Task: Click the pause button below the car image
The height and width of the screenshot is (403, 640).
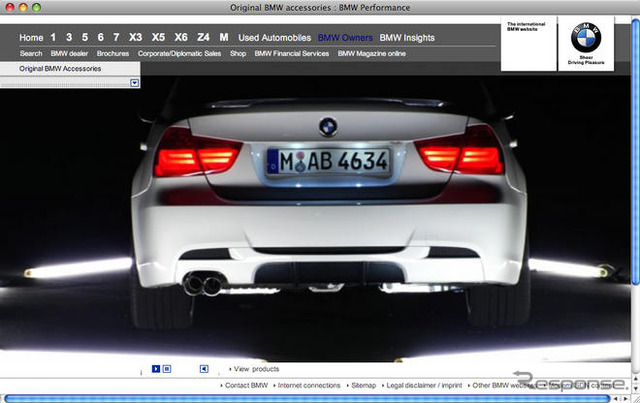Action: coord(167,369)
